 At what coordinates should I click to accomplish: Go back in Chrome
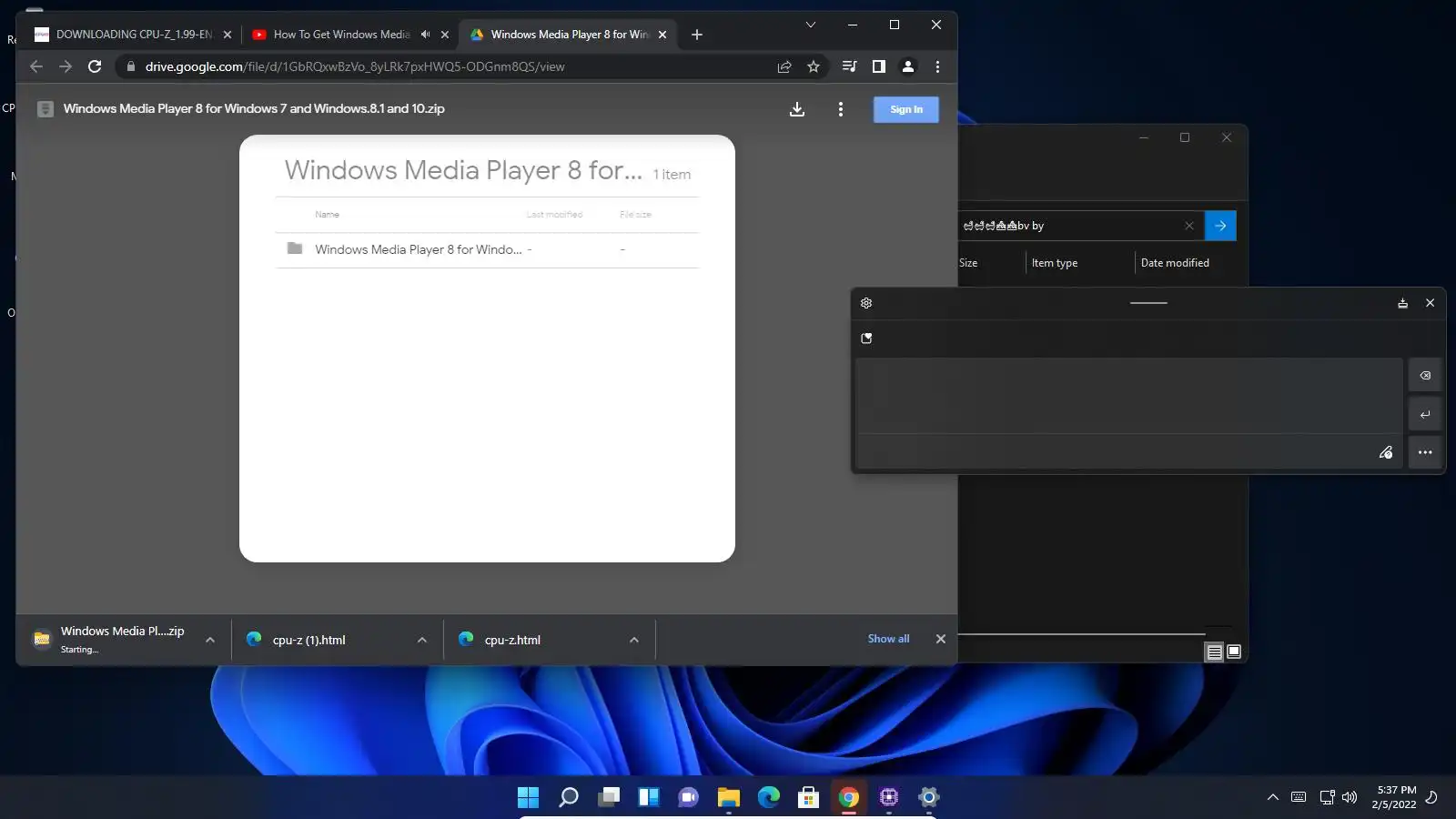tap(36, 66)
